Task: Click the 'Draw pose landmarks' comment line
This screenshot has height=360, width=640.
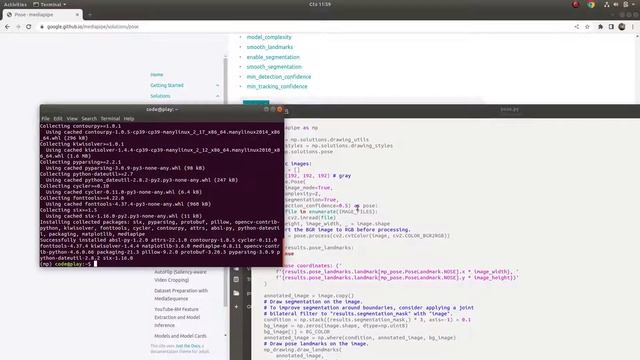Action: (316, 344)
